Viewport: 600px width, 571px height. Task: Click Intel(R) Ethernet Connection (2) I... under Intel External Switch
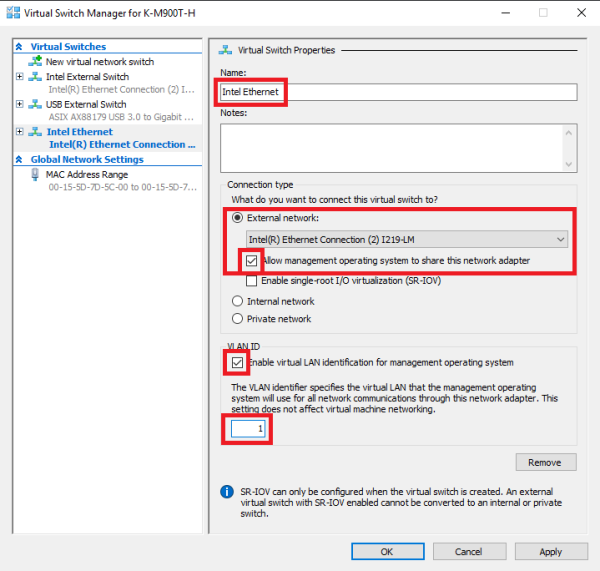point(121,89)
